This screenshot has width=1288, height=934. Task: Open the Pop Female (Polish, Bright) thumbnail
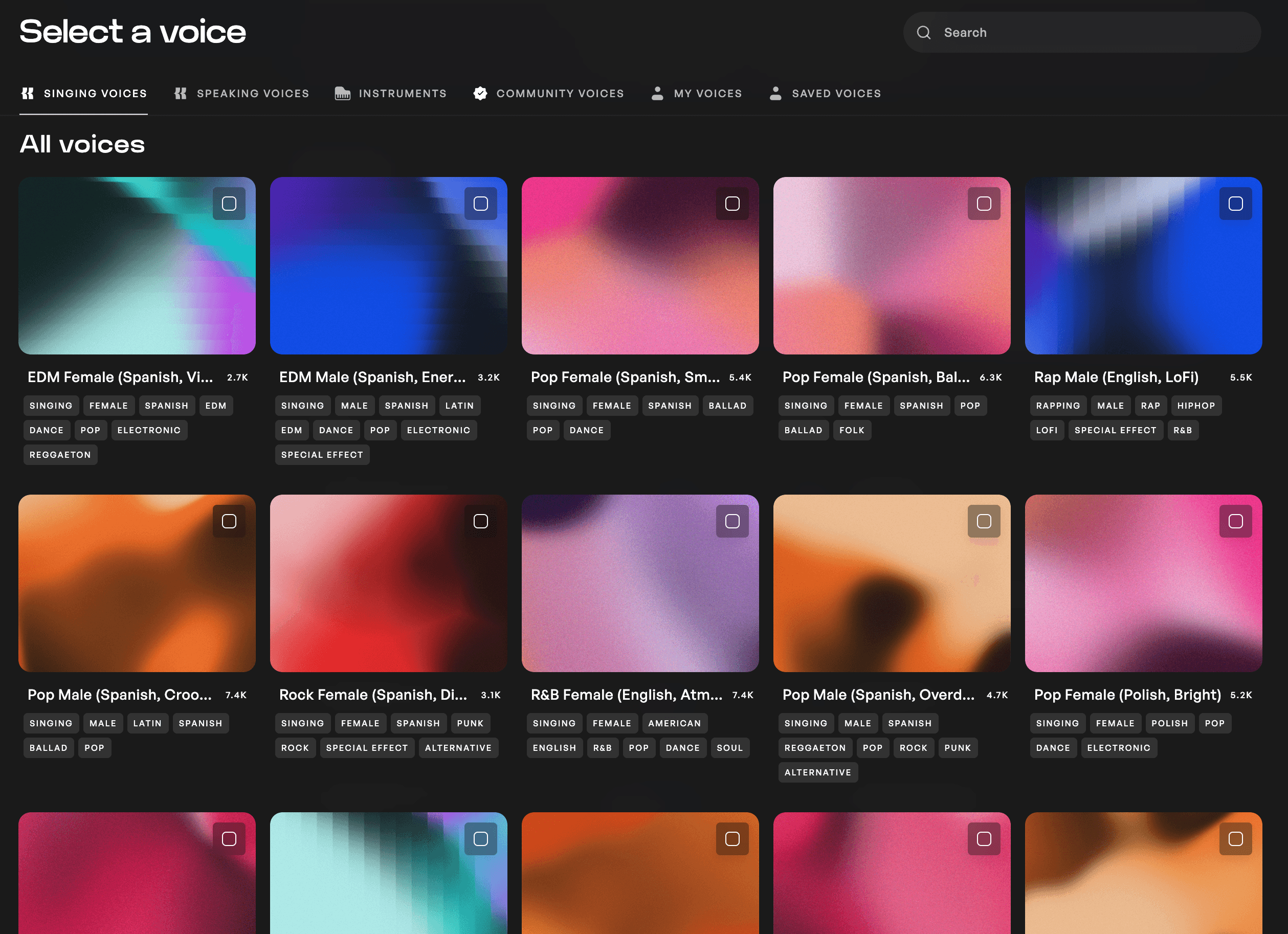(x=1143, y=583)
